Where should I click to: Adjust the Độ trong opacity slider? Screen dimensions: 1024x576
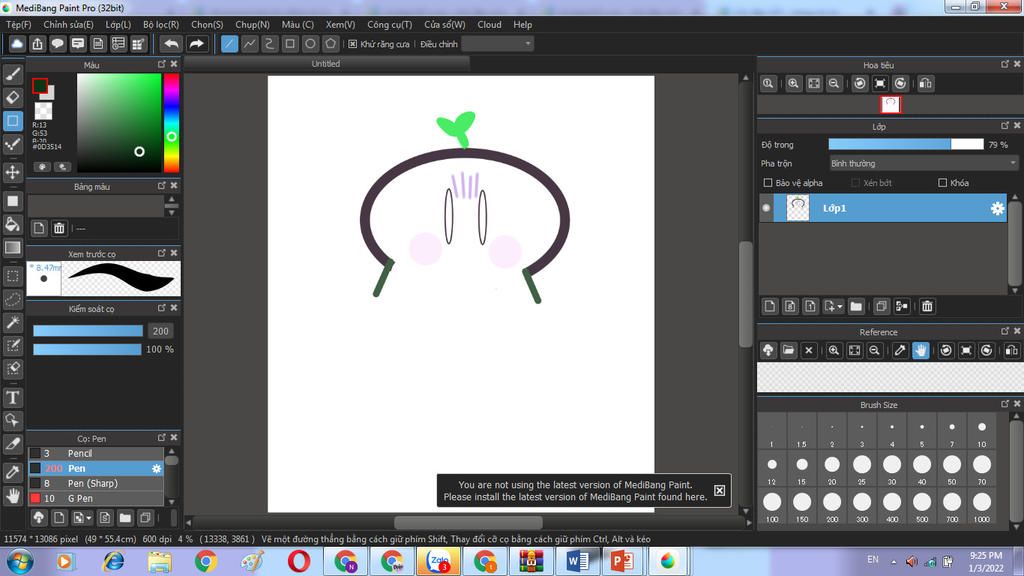click(x=906, y=144)
